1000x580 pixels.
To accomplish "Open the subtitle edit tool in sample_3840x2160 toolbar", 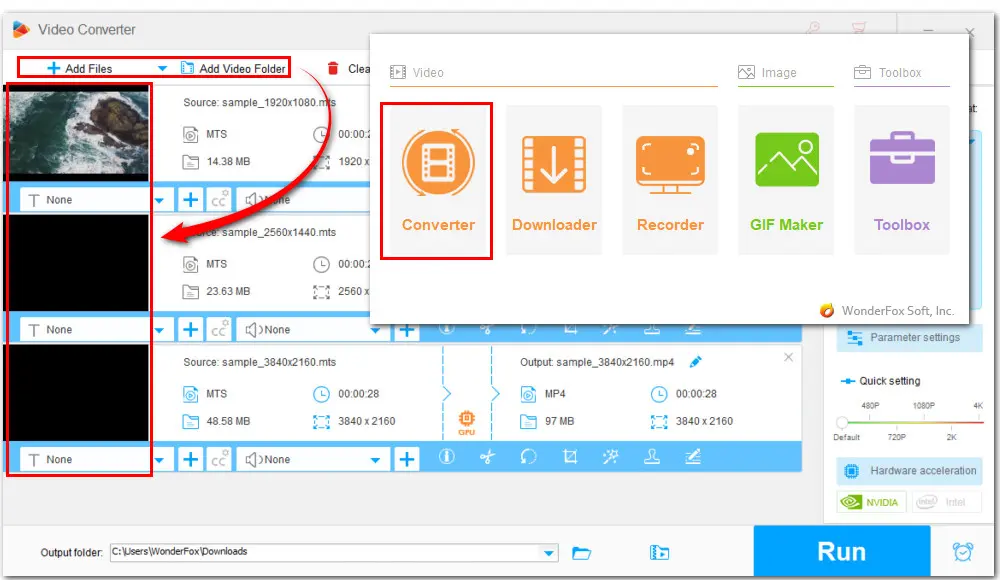I will click(x=693, y=457).
